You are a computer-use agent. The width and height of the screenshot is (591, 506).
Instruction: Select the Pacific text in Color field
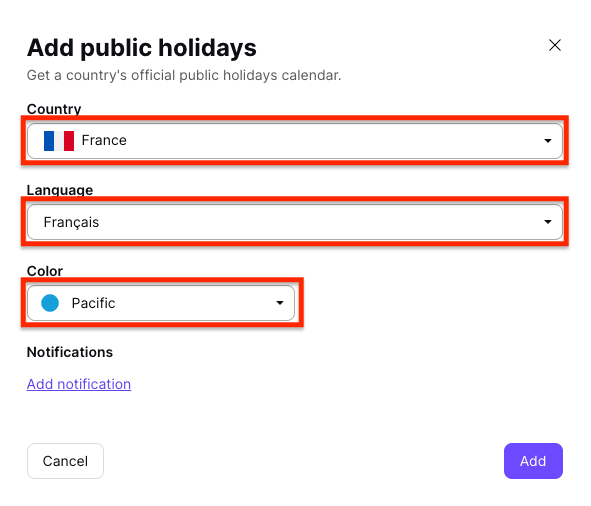click(x=93, y=303)
